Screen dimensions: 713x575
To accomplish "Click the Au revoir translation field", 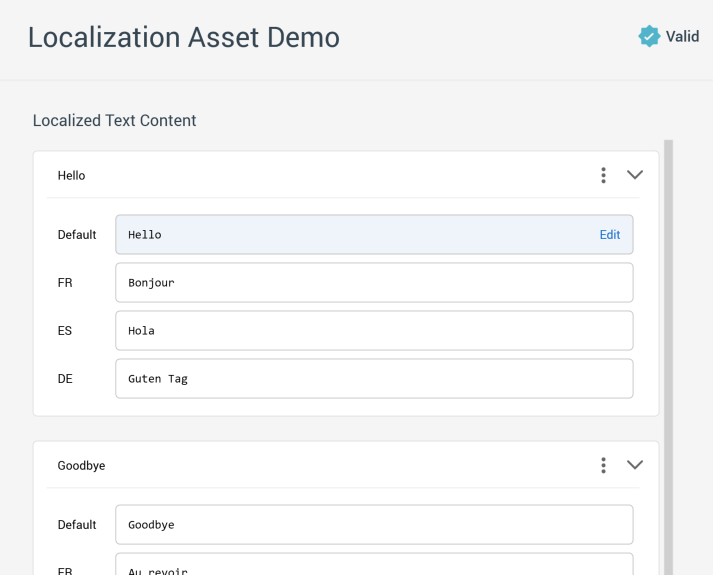I will pos(374,566).
